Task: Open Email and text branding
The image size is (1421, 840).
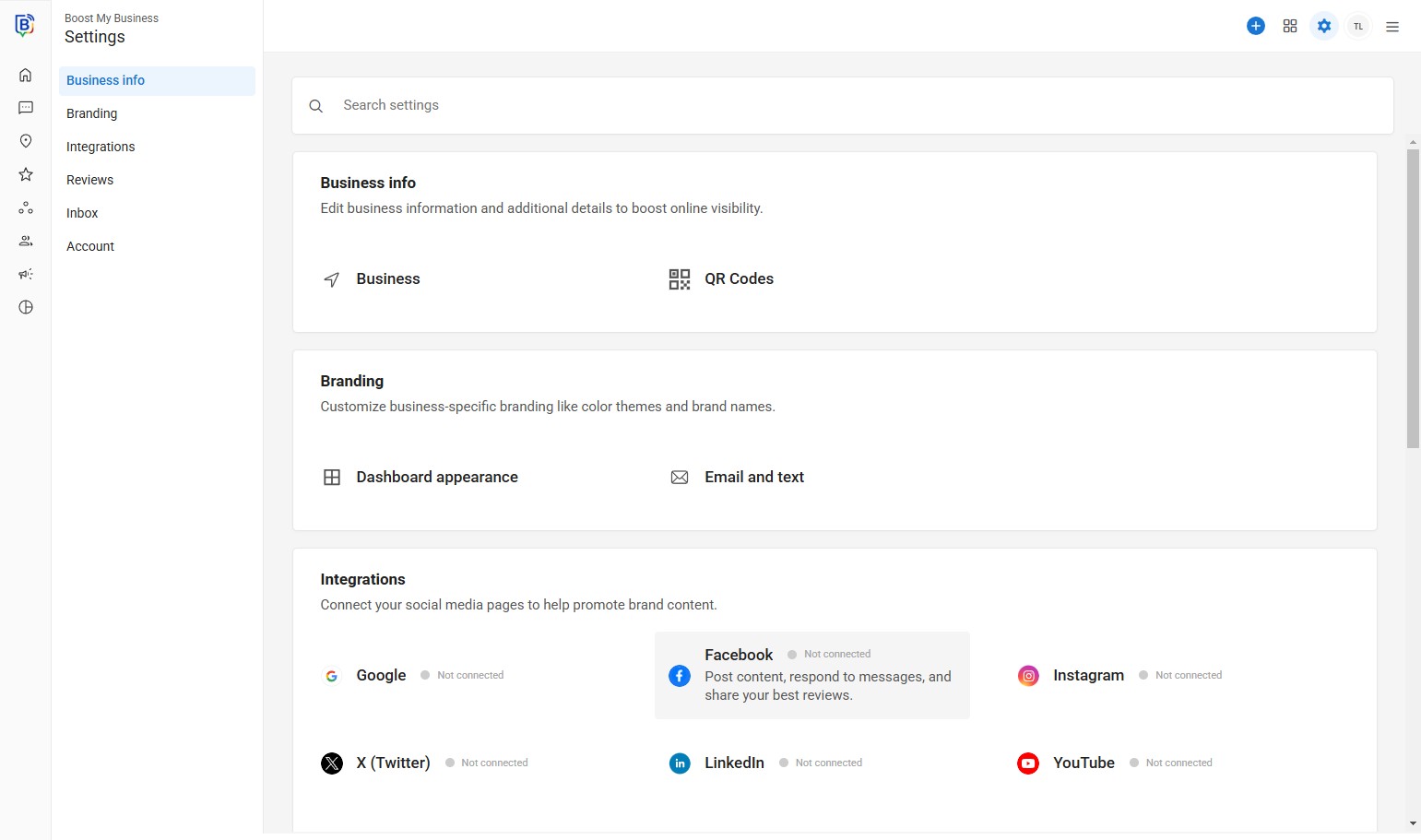Action: pos(753,477)
